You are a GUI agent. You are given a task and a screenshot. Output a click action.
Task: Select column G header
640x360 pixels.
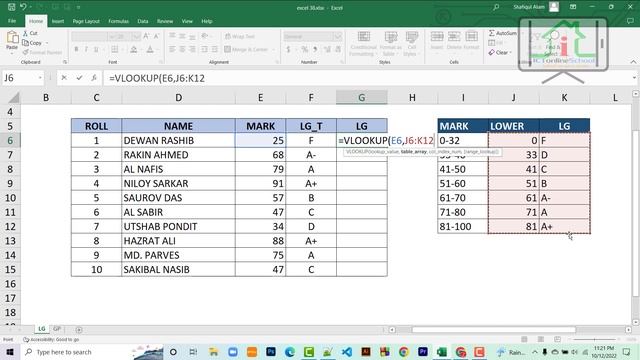(x=362, y=97)
